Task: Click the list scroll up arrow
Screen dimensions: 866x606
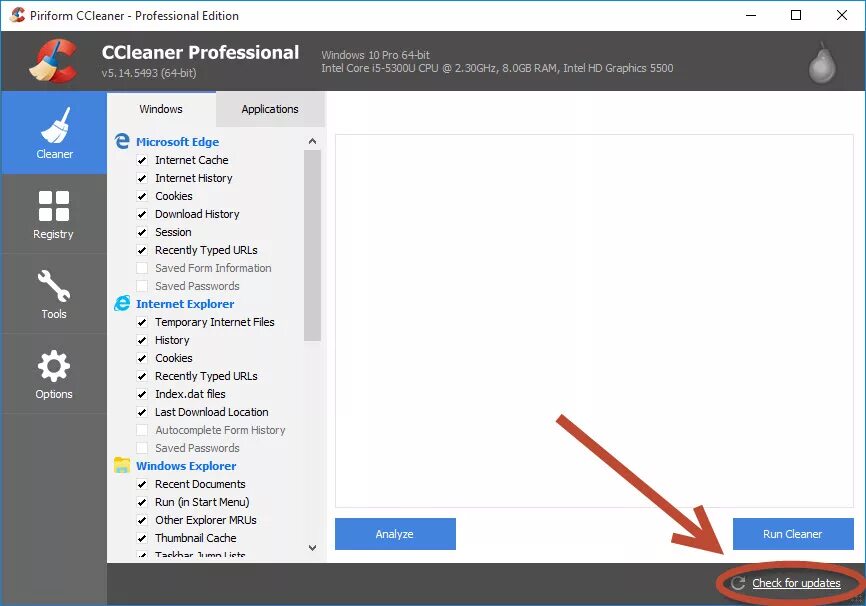Action: pos(312,141)
